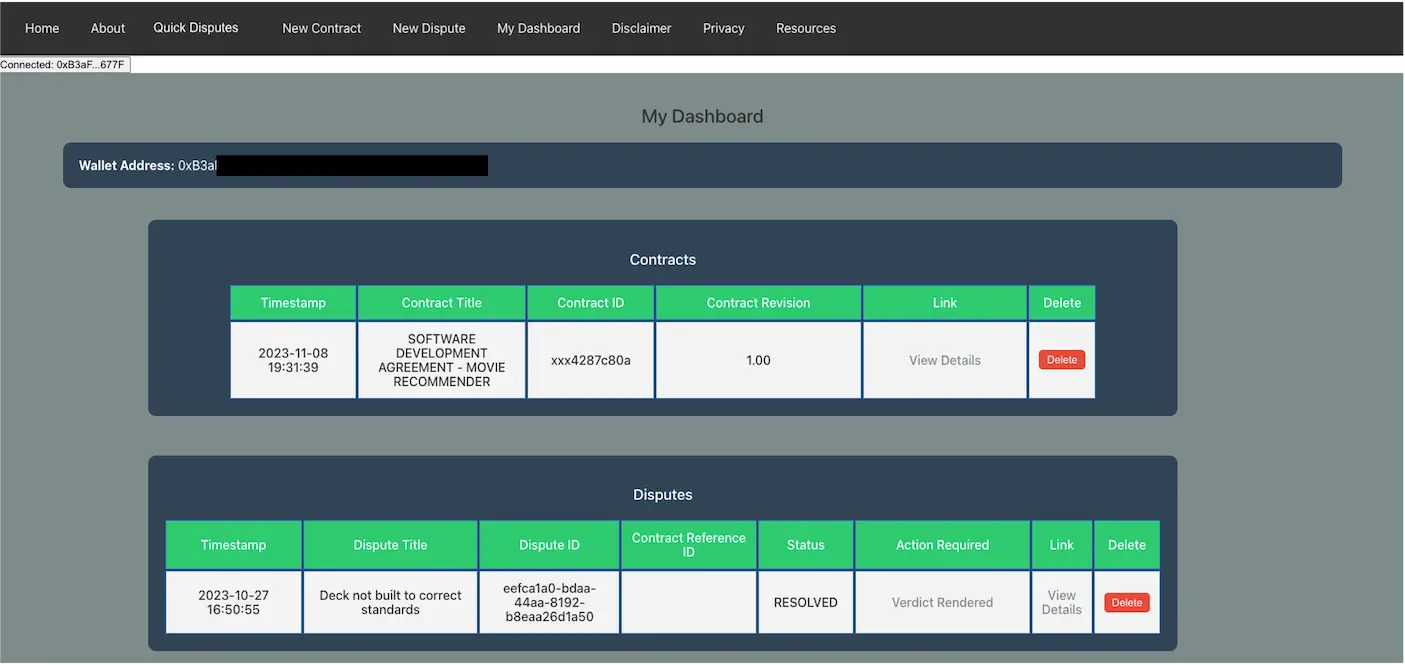View the Privacy page

pyautogui.click(x=723, y=28)
